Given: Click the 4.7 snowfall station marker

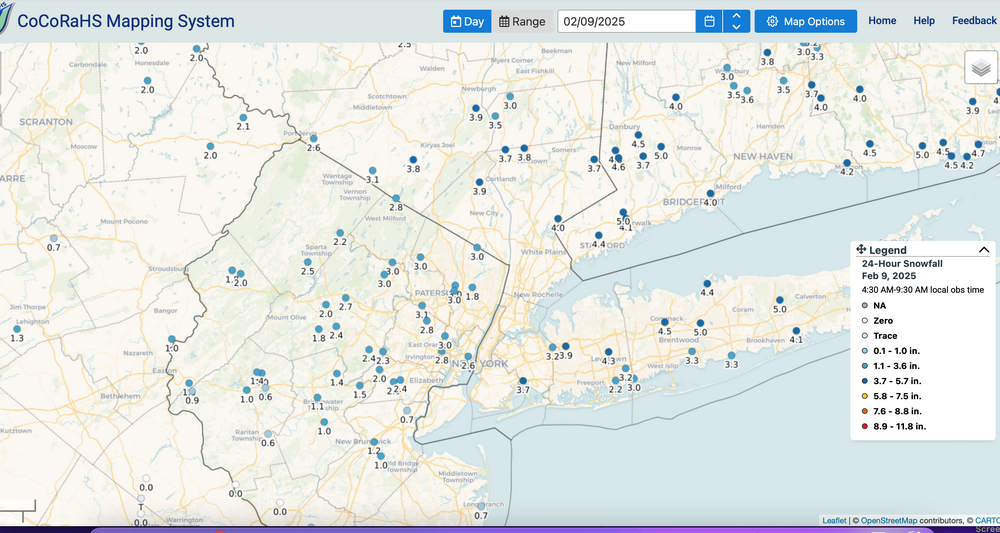Looking at the screenshot, I should coord(978,145).
